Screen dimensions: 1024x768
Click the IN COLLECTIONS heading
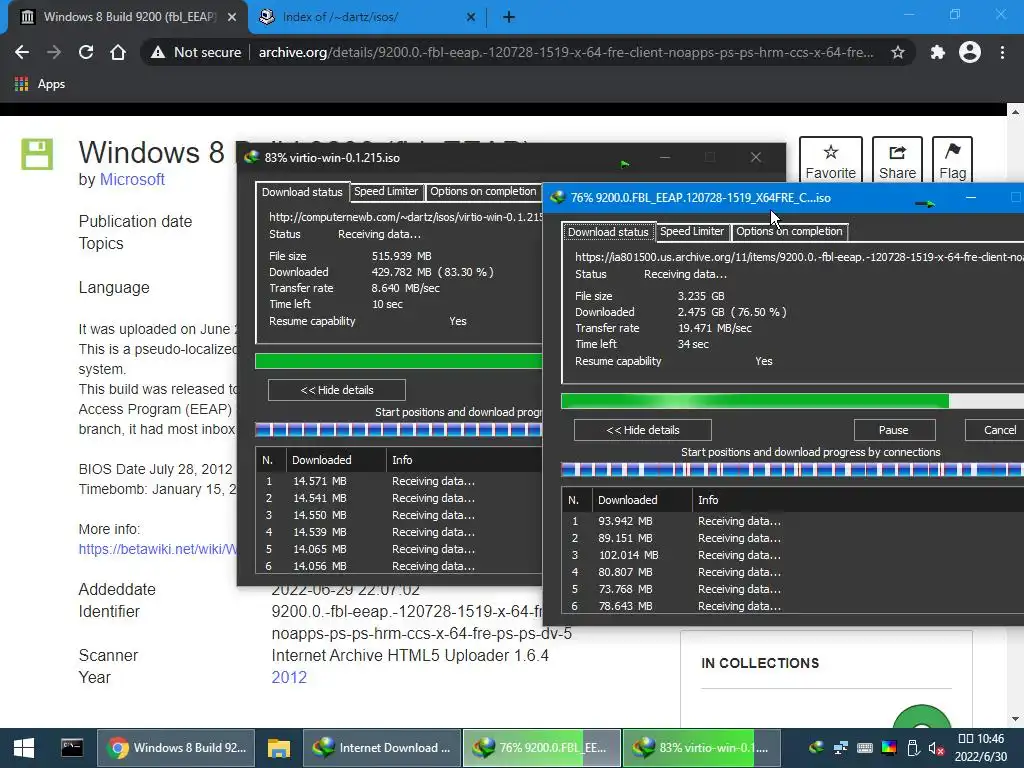click(x=760, y=664)
